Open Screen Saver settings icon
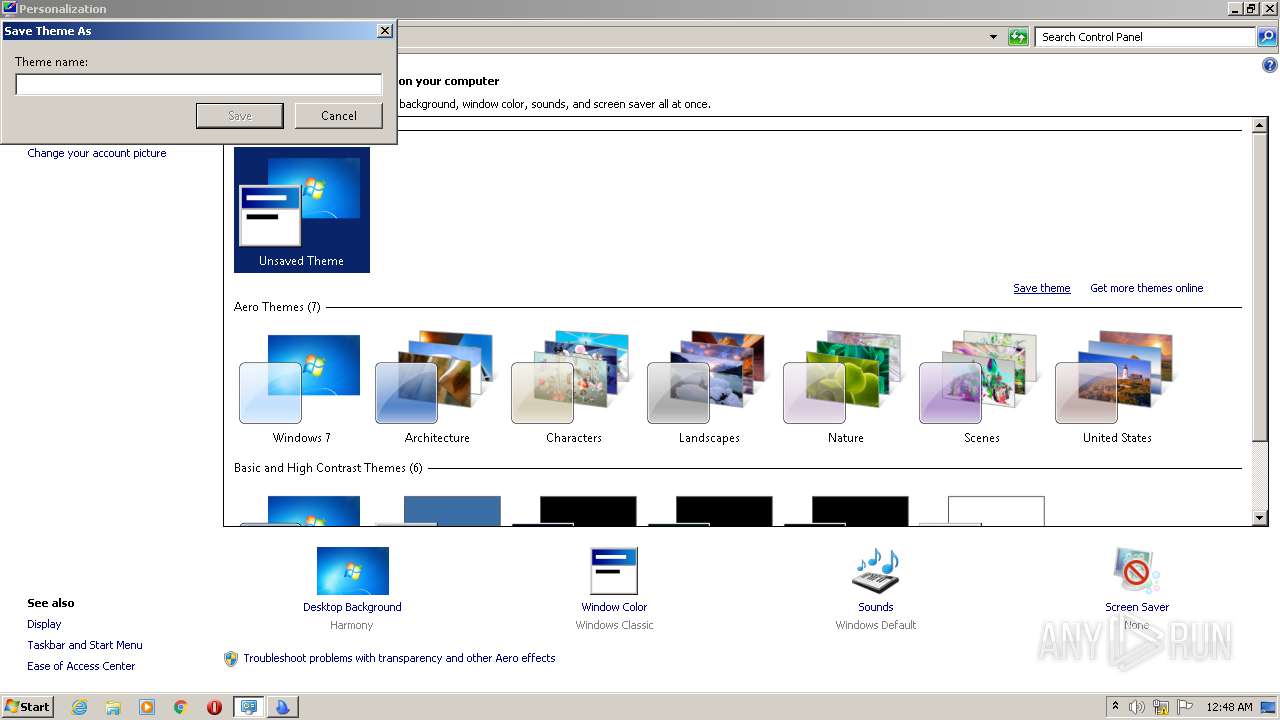Image resolution: width=1280 pixels, height=720 pixels. click(x=1136, y=571)
